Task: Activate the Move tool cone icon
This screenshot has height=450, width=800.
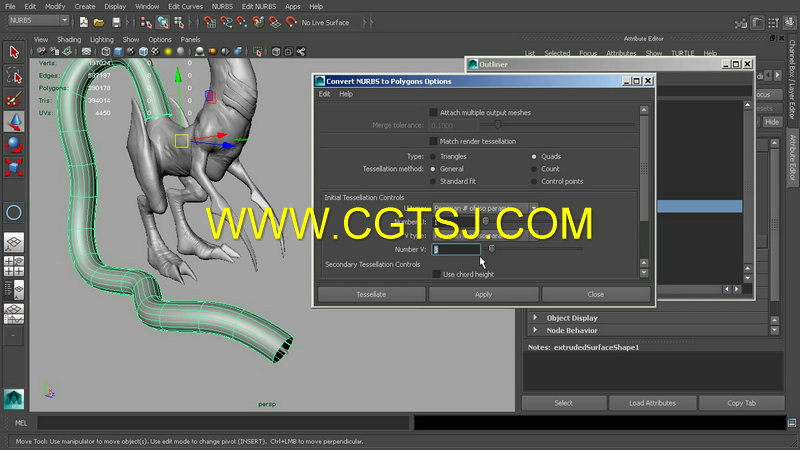Action: (x=14, y=122)
